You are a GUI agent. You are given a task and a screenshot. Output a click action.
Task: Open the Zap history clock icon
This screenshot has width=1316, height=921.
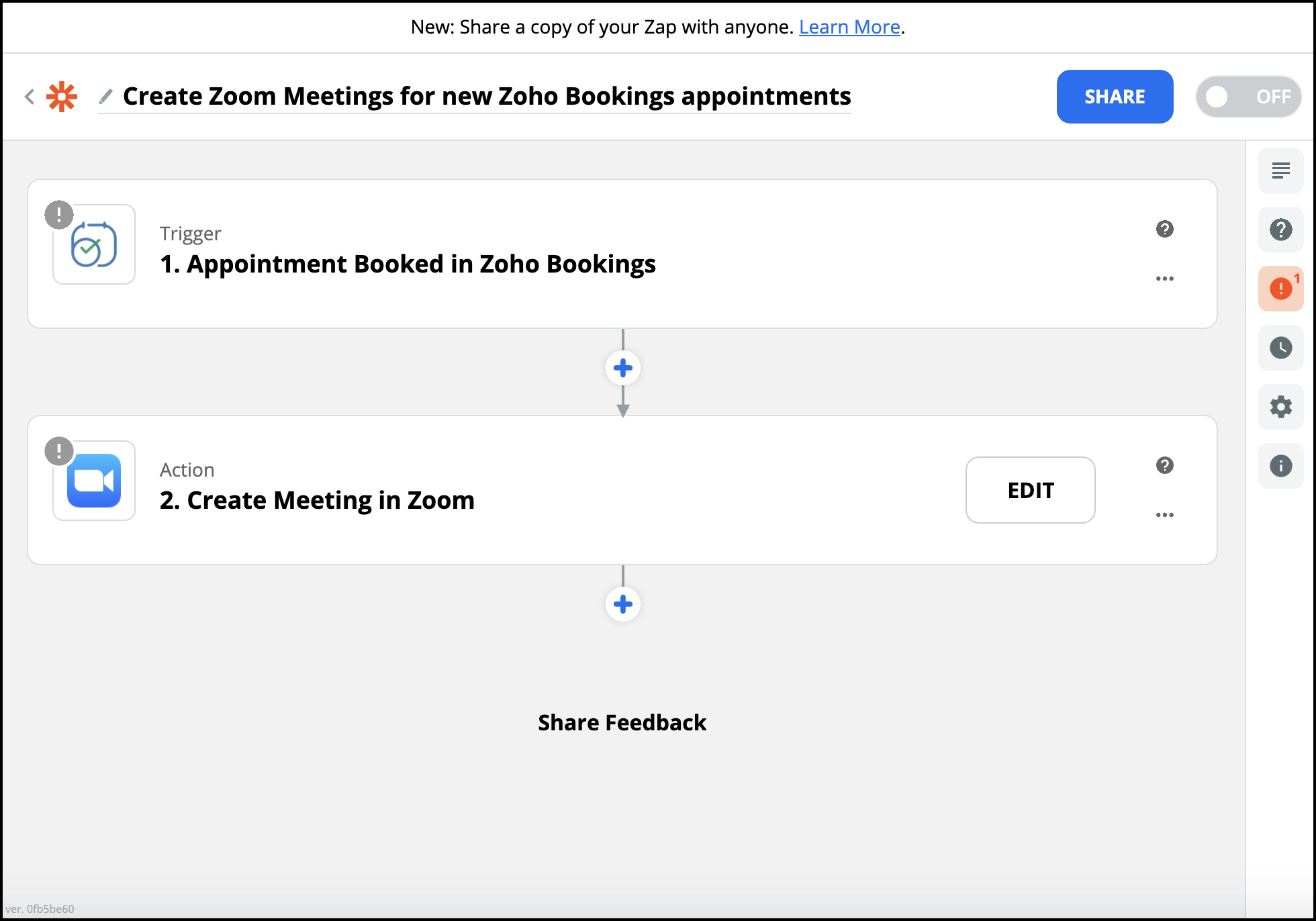1280,348
